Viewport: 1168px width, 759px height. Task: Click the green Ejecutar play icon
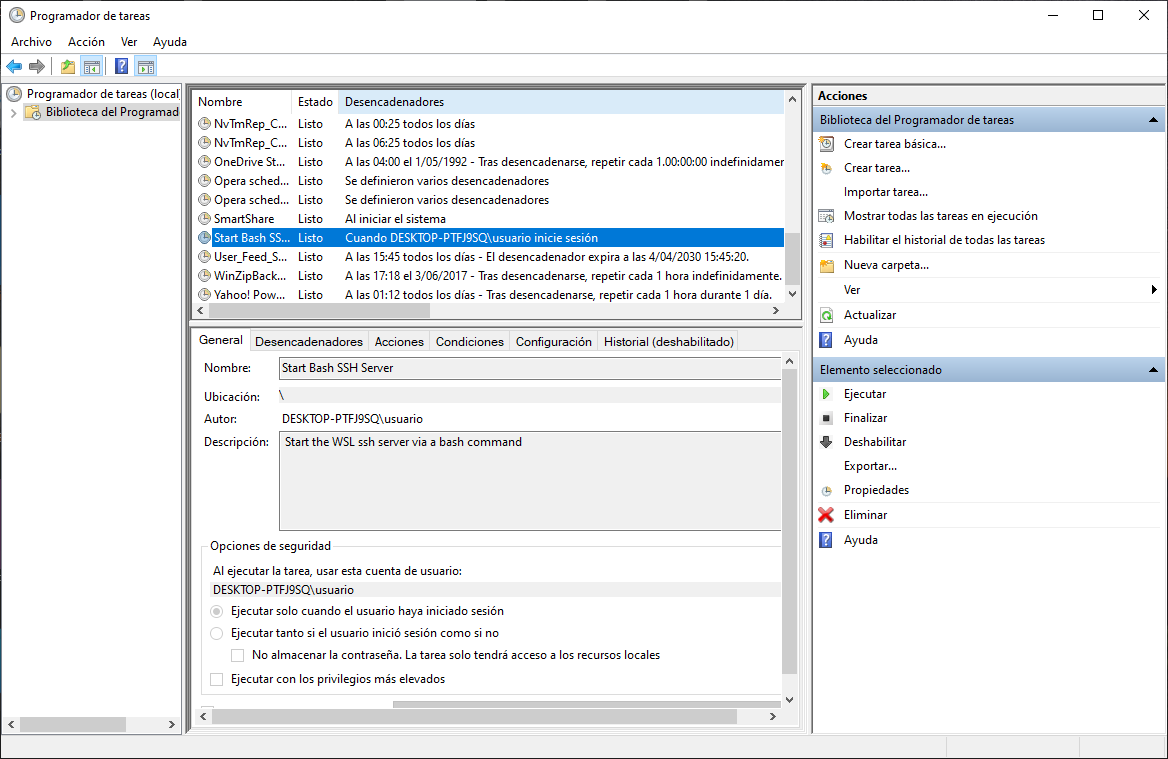(826, 394)
